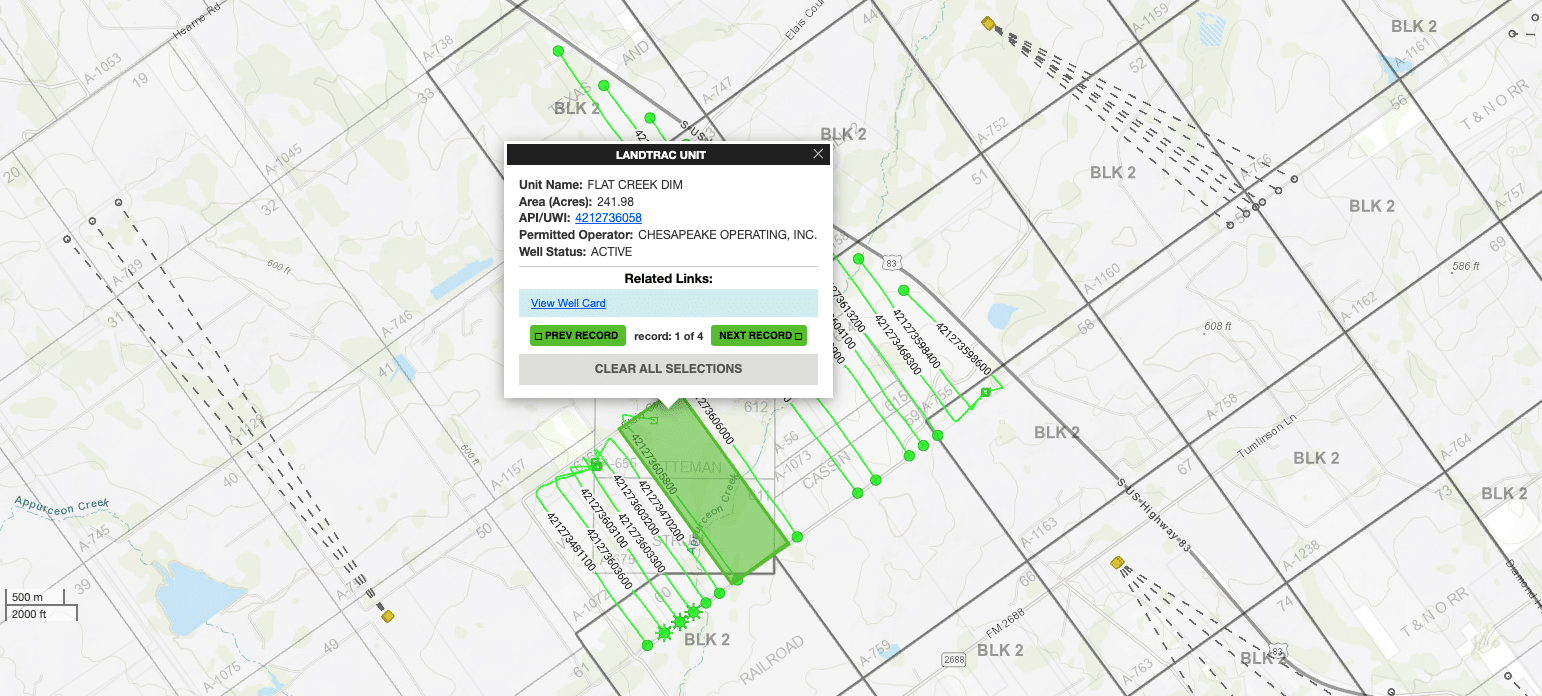This screenshot has height=696, width=1542.
Task: Click the A-1045 abstract label
Action: (x=284, y=160)
